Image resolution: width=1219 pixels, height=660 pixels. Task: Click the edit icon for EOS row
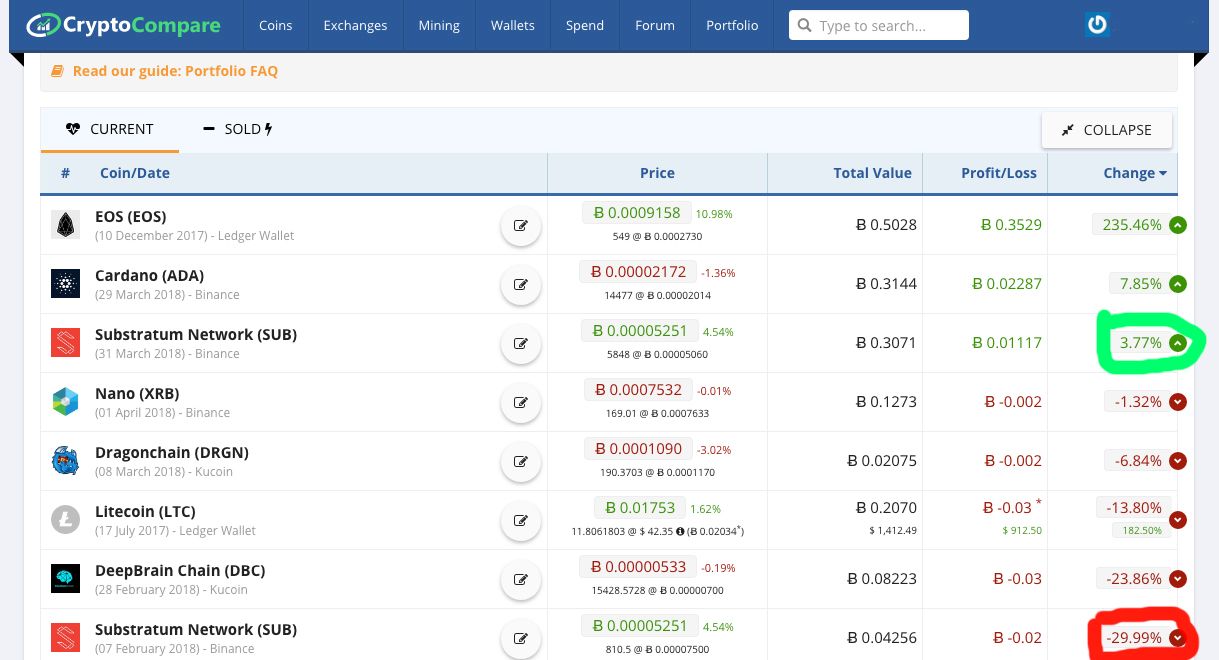[521, 226]
